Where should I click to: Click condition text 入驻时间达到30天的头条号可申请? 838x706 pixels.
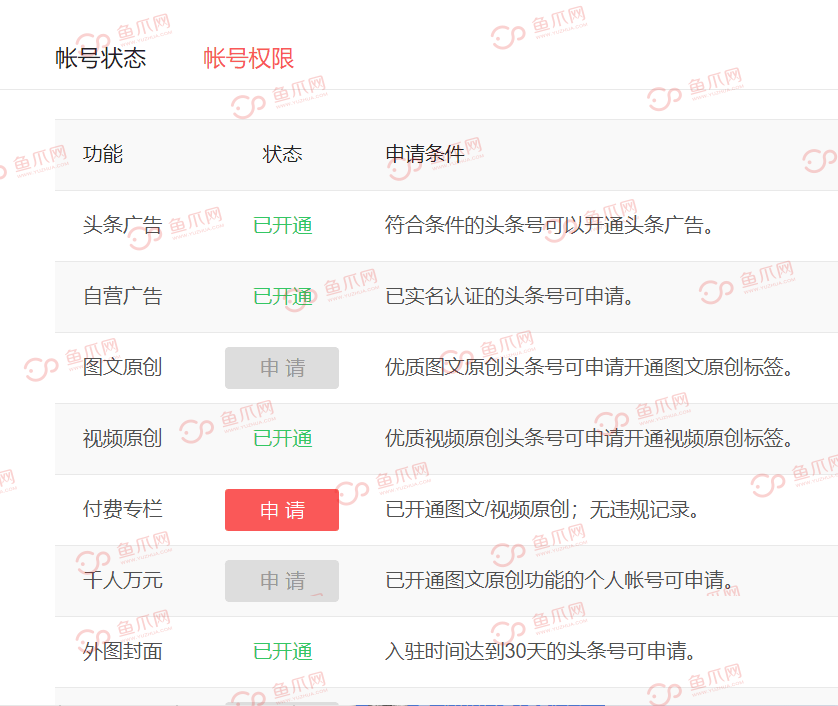541,651
